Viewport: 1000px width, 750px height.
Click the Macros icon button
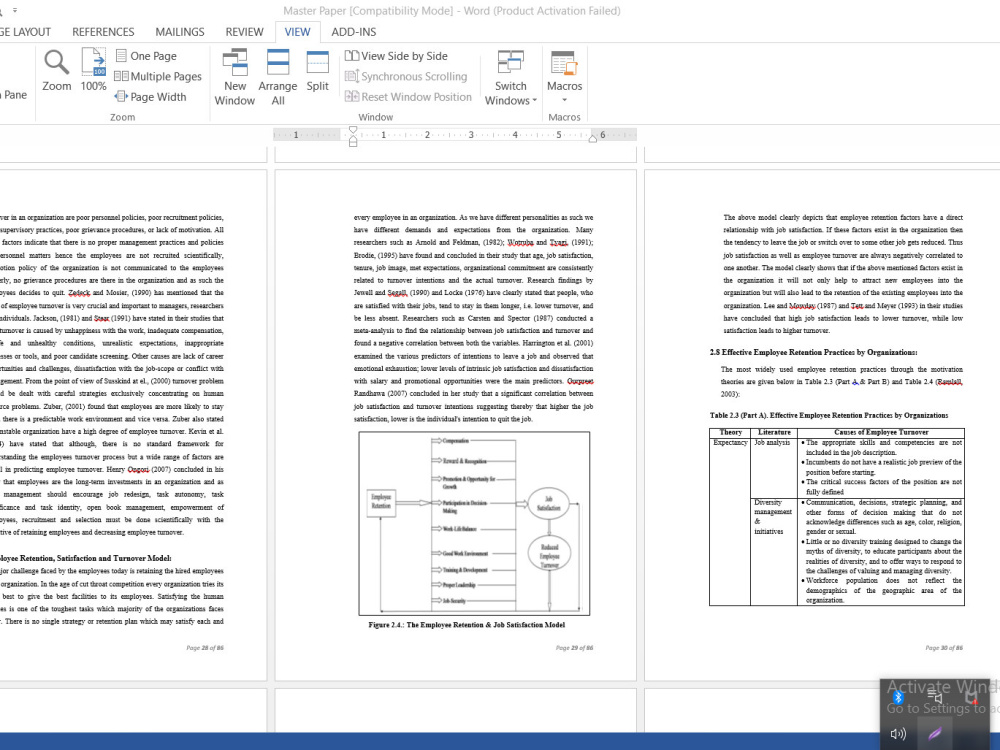click(x=564, y=63)
